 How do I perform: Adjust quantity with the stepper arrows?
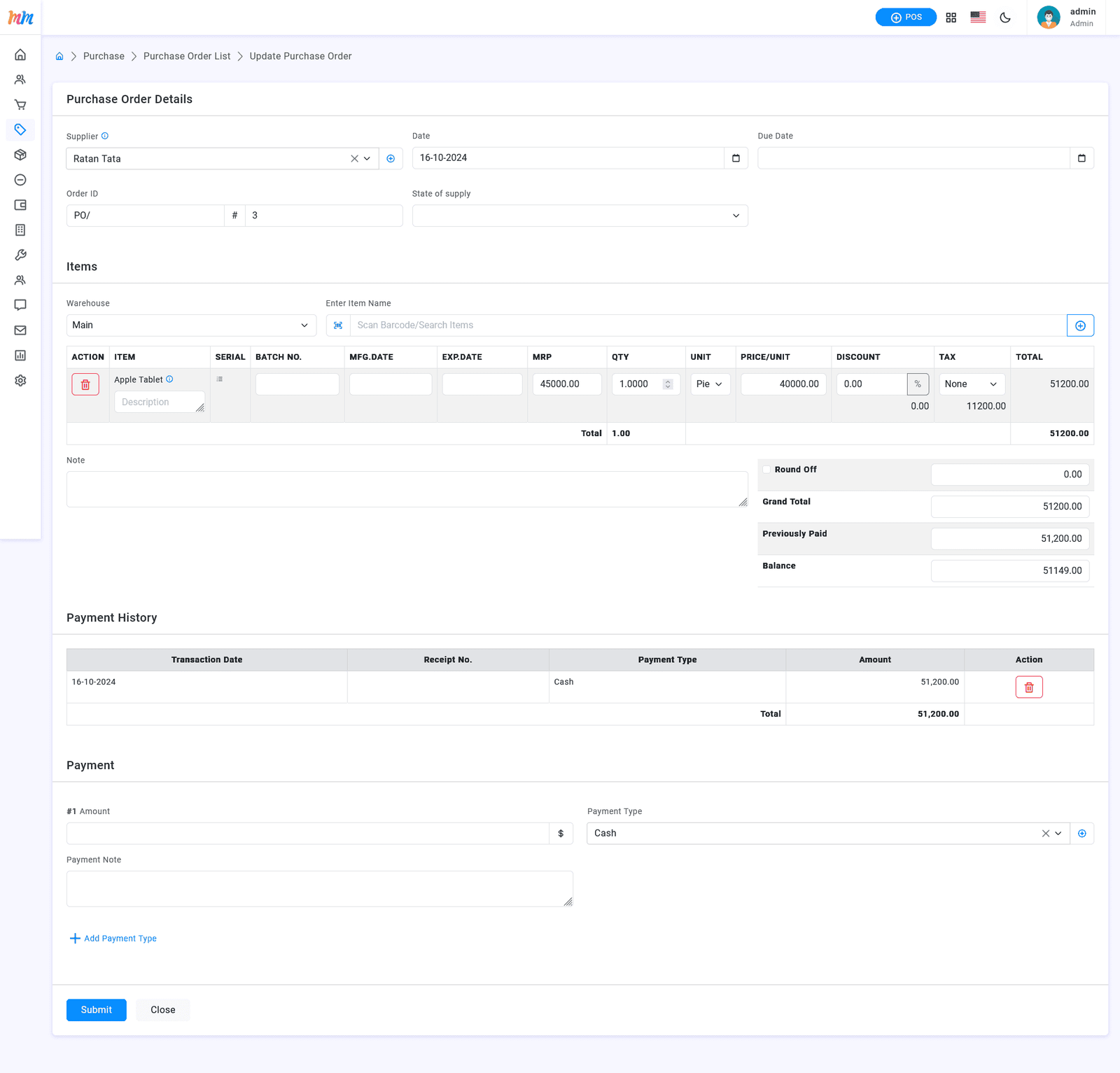tap(668, 384)
